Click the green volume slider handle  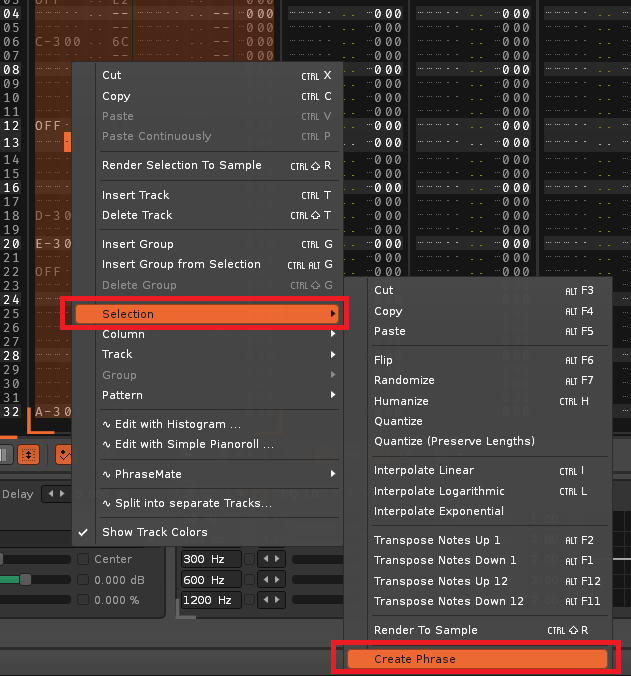pyautogui.click(x=25, y=579)
